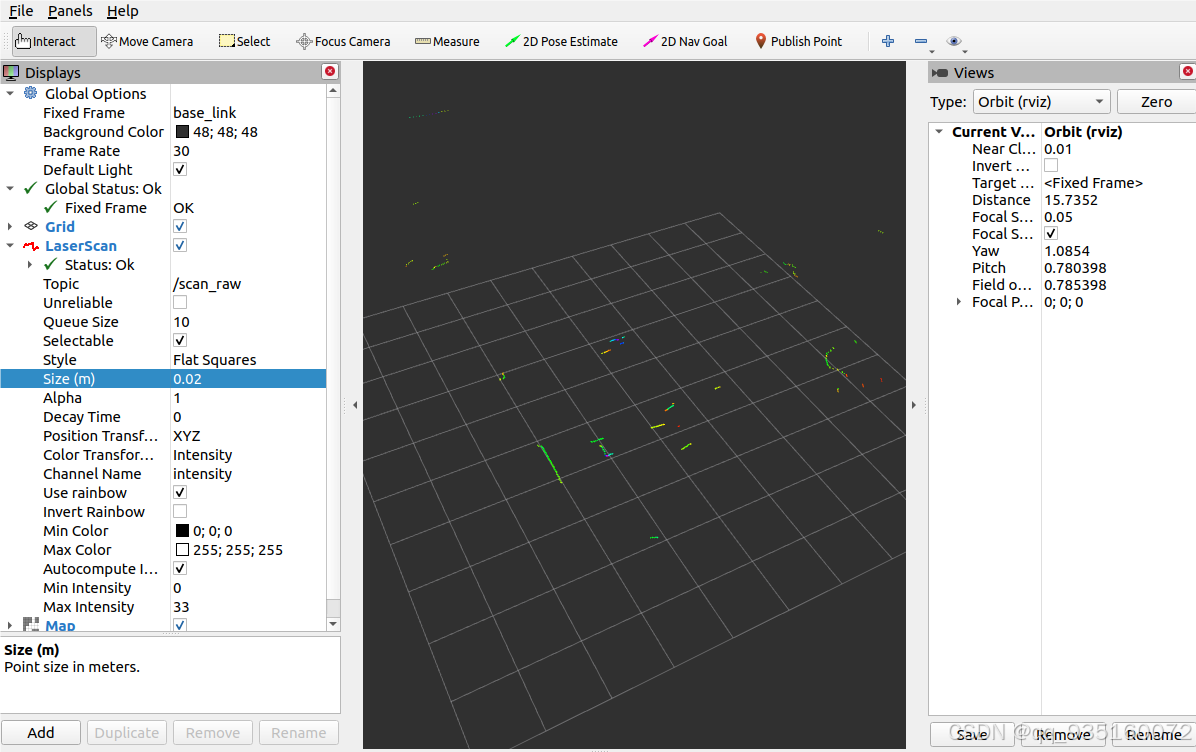Viewport: 1196px width, 752px height.
Task: Expand the LaserScan Status Ok row
Action: (x=30, y=265)
